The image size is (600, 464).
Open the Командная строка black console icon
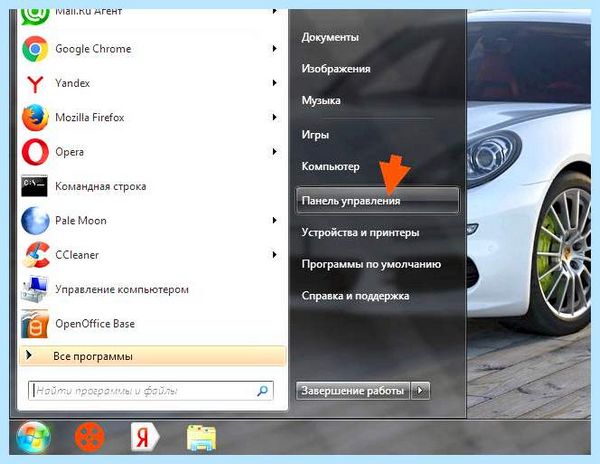point(34,186)
